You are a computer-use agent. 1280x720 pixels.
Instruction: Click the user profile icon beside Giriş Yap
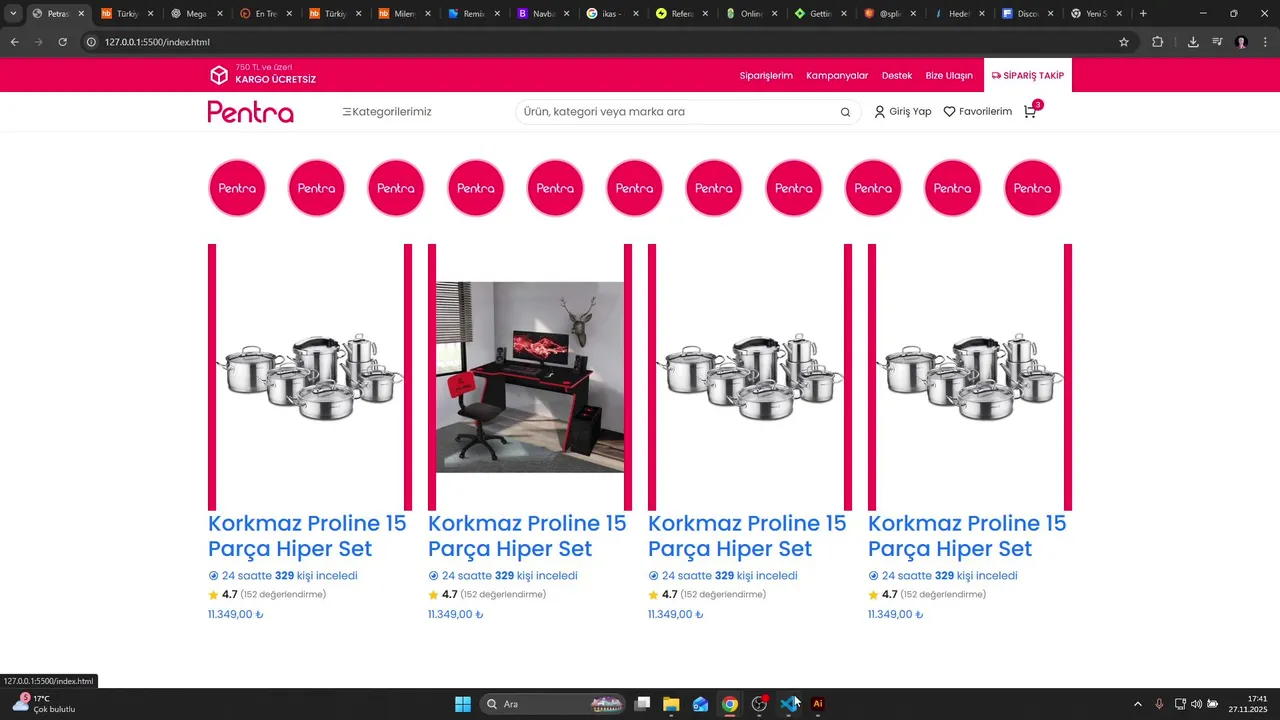point(880,112)
